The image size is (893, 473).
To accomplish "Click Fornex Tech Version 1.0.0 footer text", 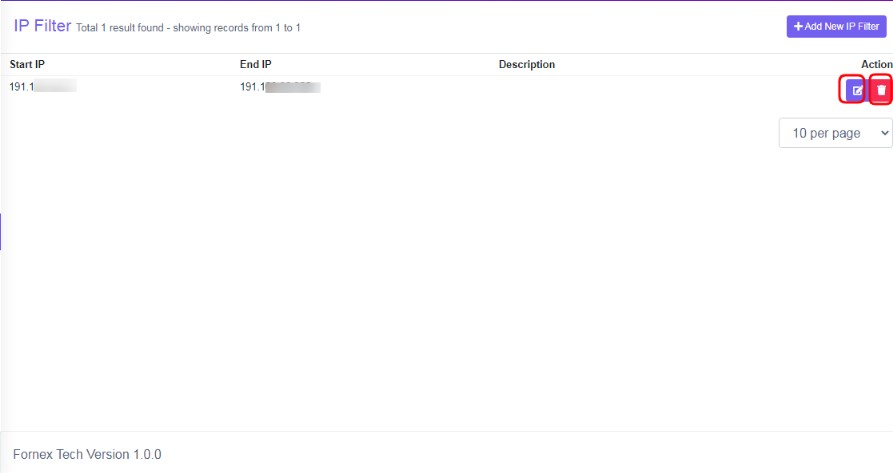I will (87, 454).
